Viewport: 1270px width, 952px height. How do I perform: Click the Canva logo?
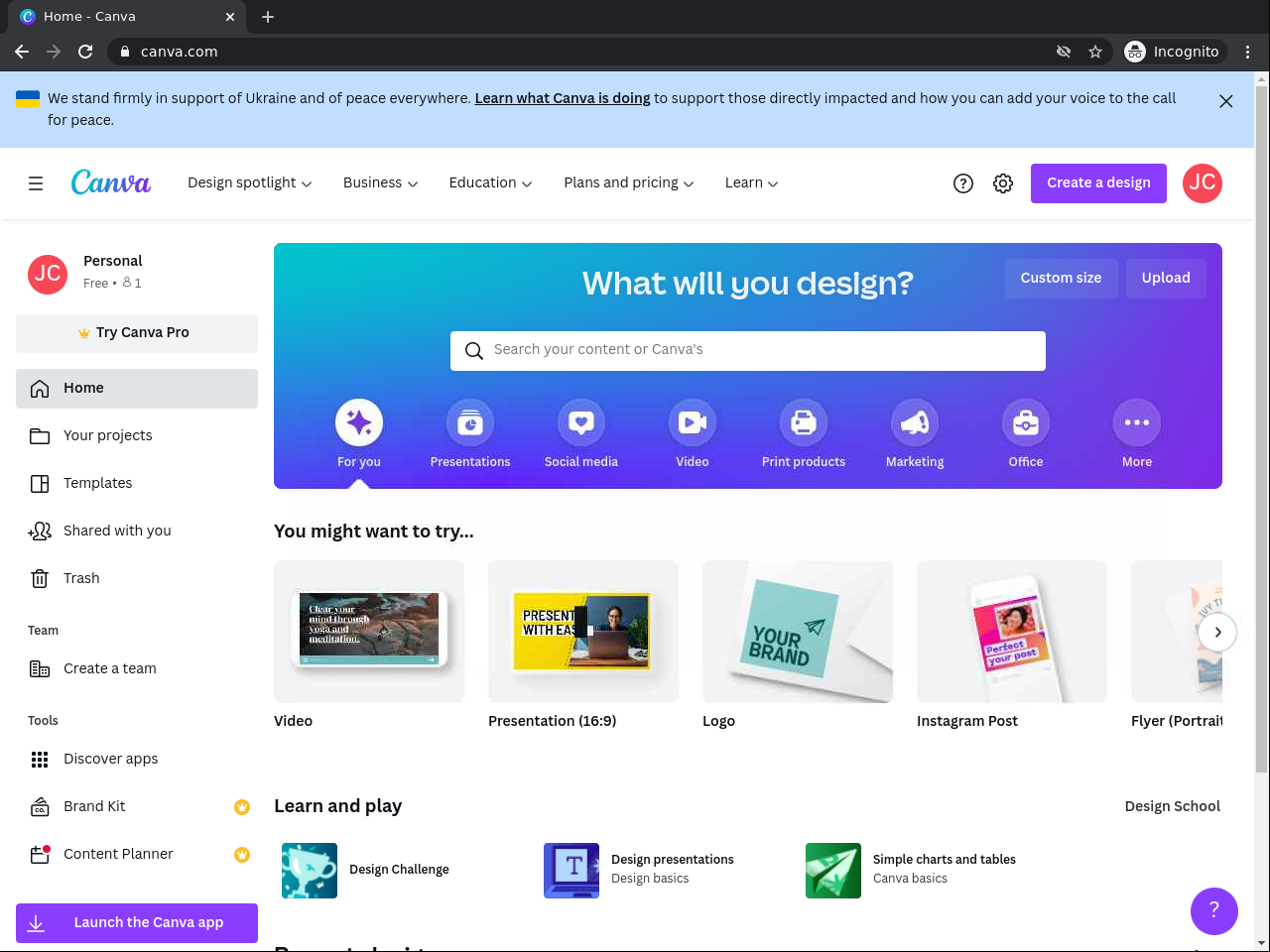coord(111,182)
